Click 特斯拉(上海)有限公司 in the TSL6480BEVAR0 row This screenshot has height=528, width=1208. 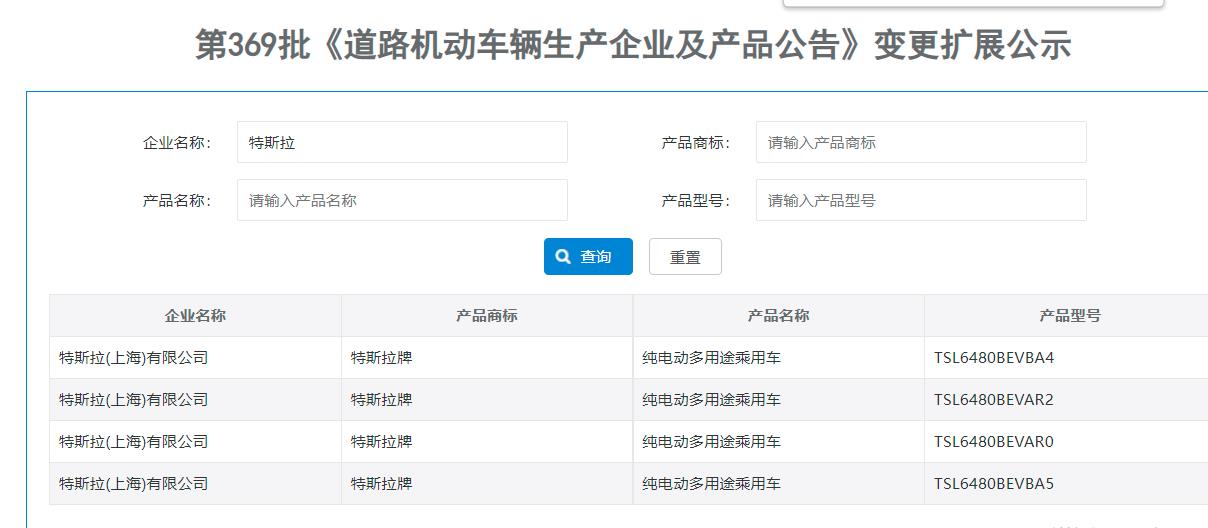134,442
